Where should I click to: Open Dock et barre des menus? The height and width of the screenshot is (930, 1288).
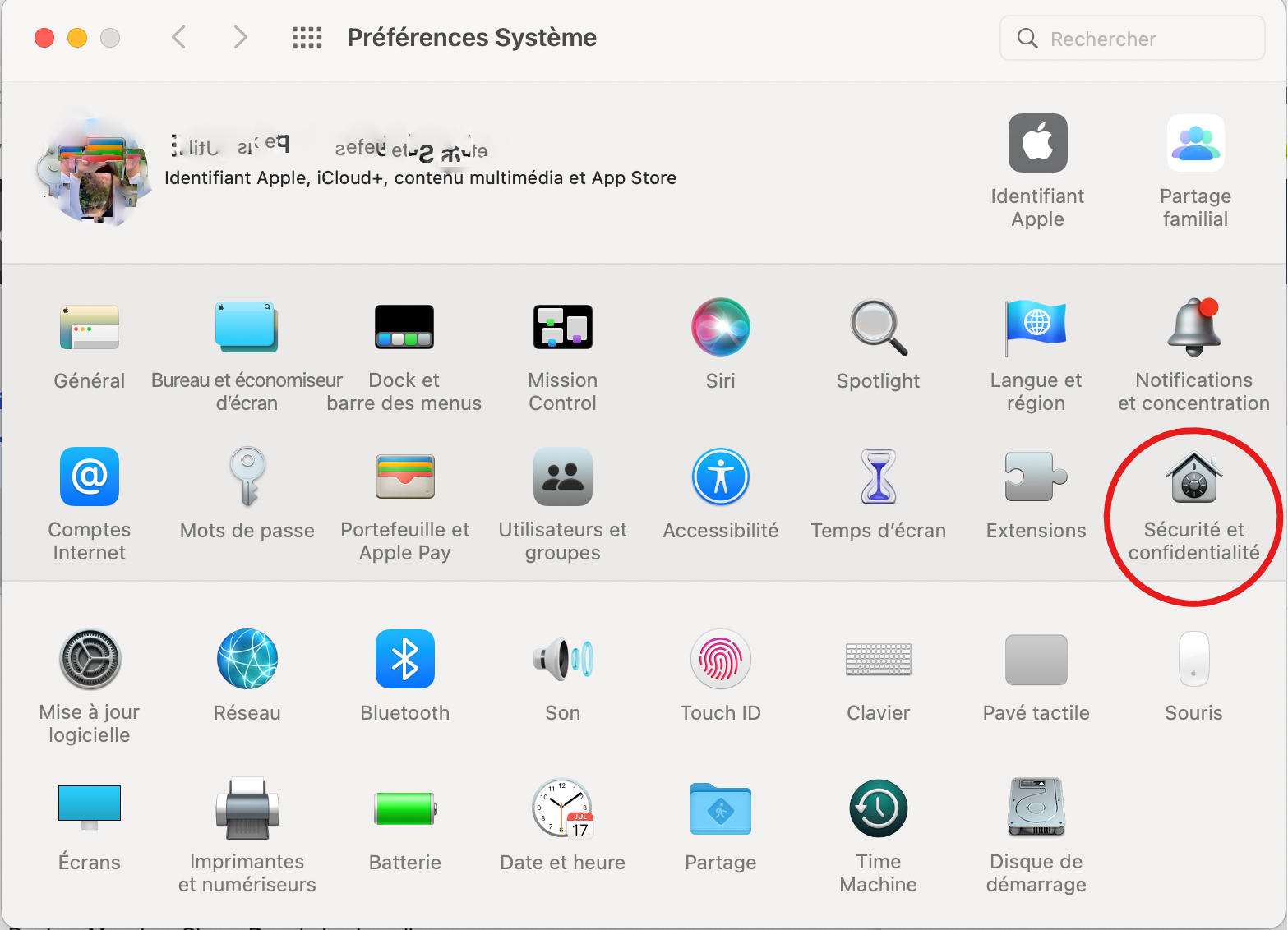(x=404, y=328)
